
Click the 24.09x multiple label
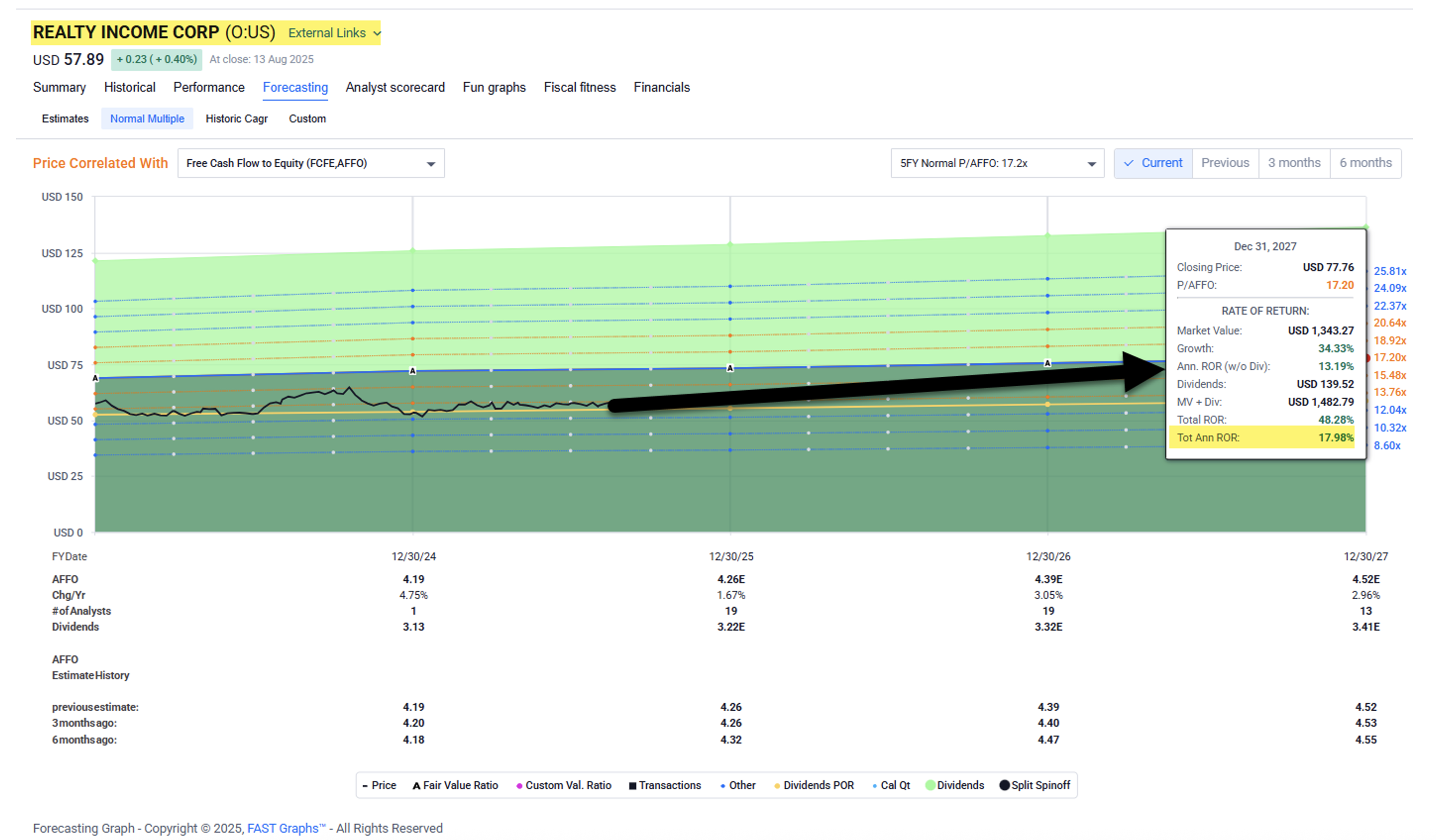tap(1390, 288)
